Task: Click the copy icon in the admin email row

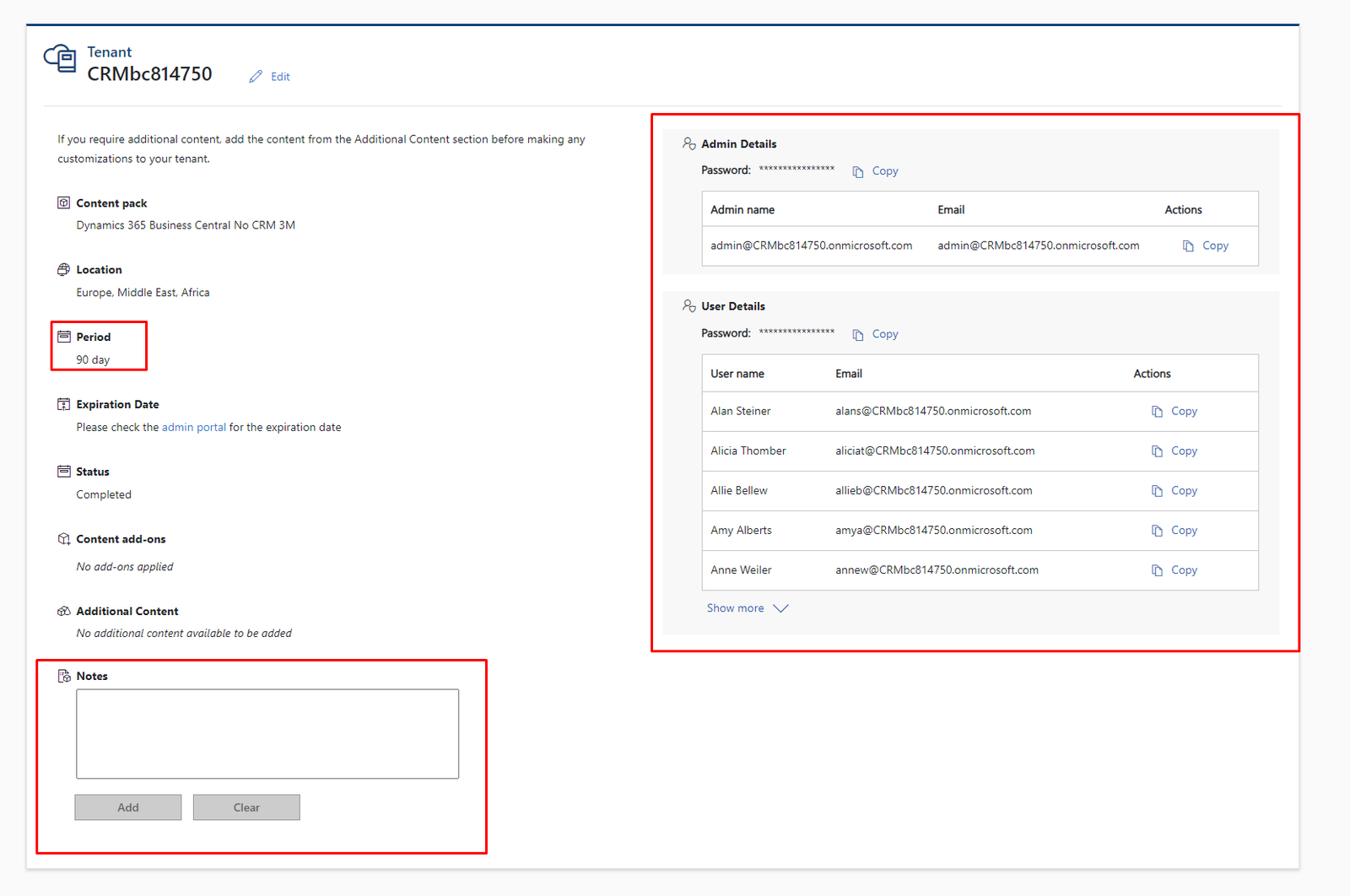Action: coord(1188,246)
